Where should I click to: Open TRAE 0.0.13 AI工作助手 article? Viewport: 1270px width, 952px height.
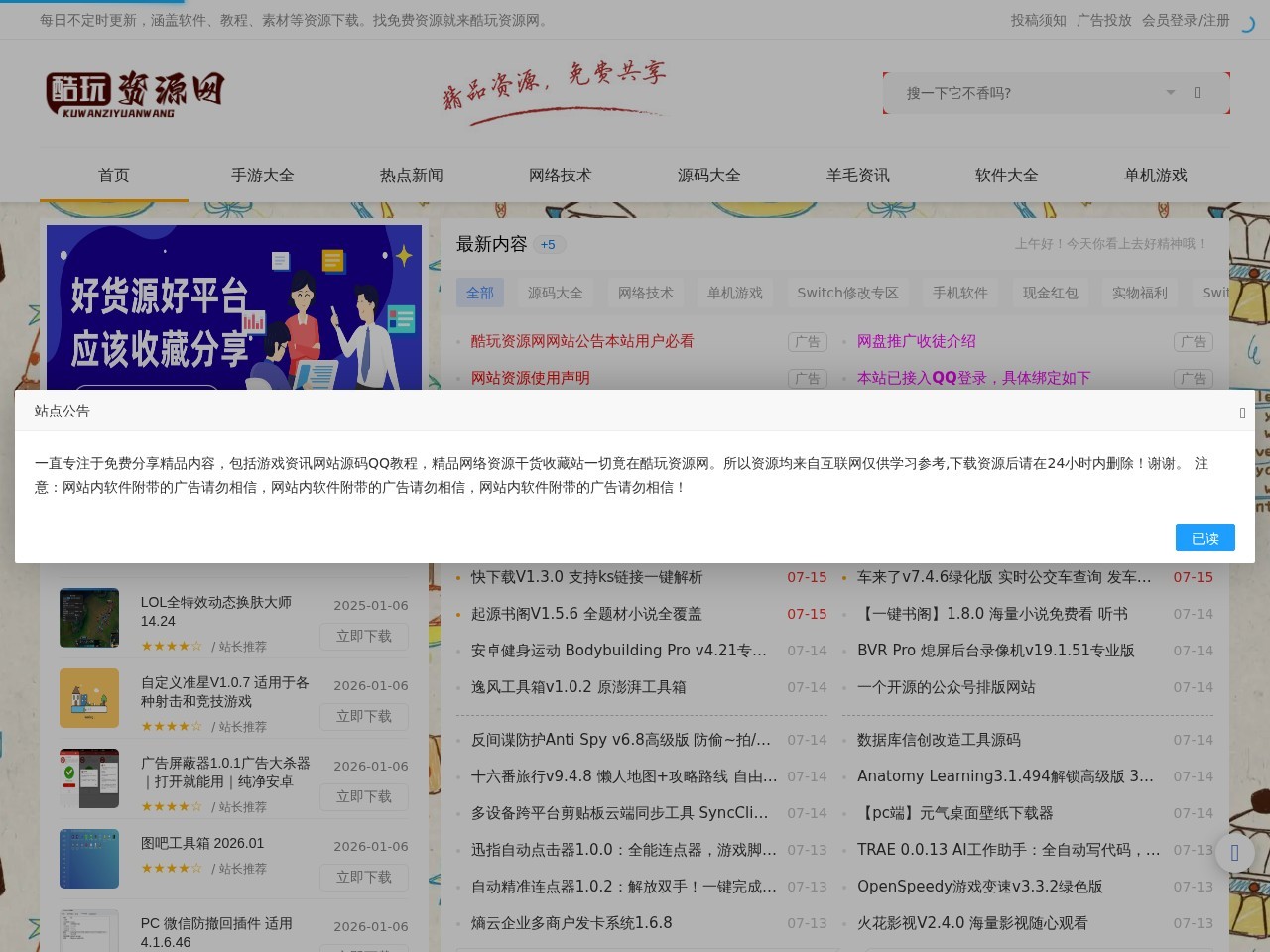[x=1008, y=850]
